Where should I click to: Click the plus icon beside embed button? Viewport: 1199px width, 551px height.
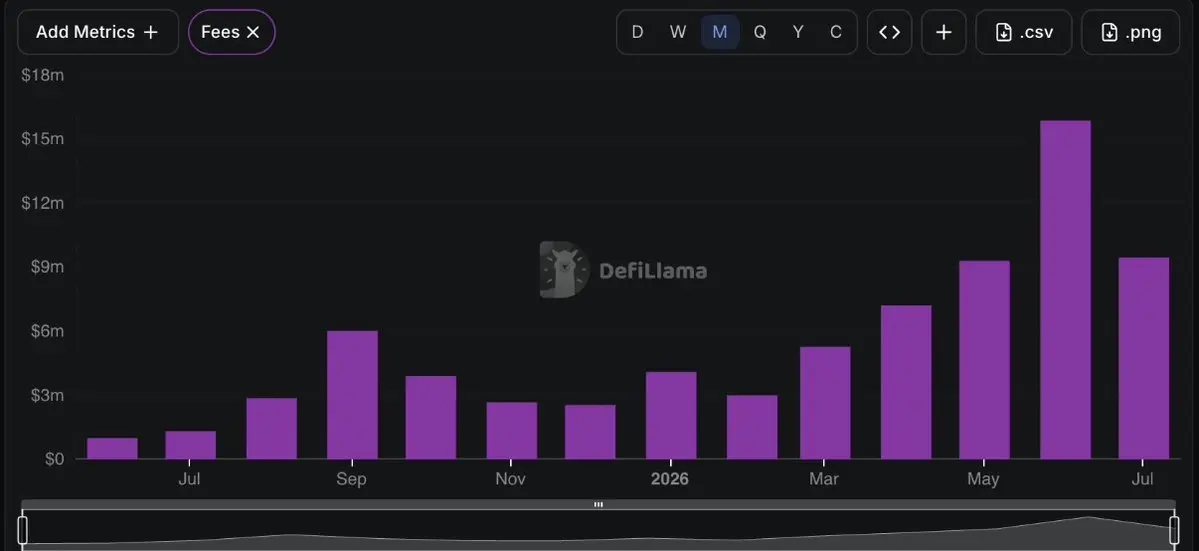[944, 32]
